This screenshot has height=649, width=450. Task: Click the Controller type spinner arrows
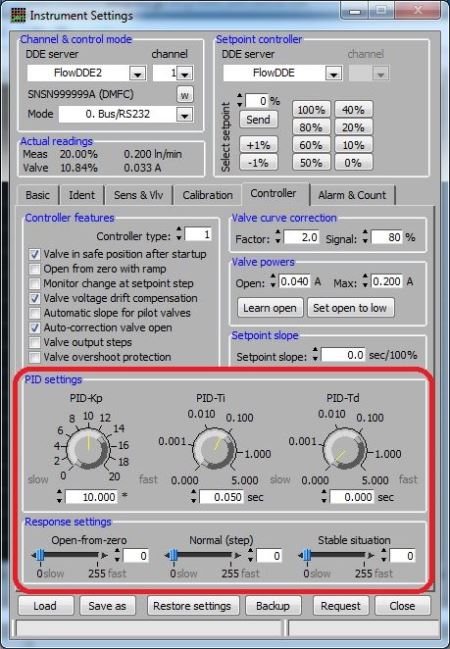179,234
